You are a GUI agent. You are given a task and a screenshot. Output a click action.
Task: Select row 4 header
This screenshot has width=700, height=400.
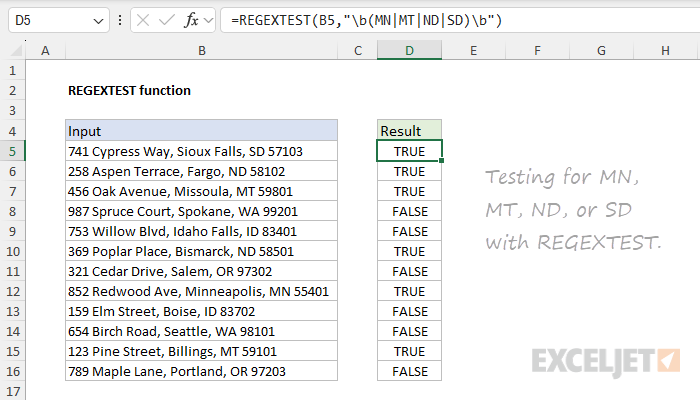pos(12,131)
